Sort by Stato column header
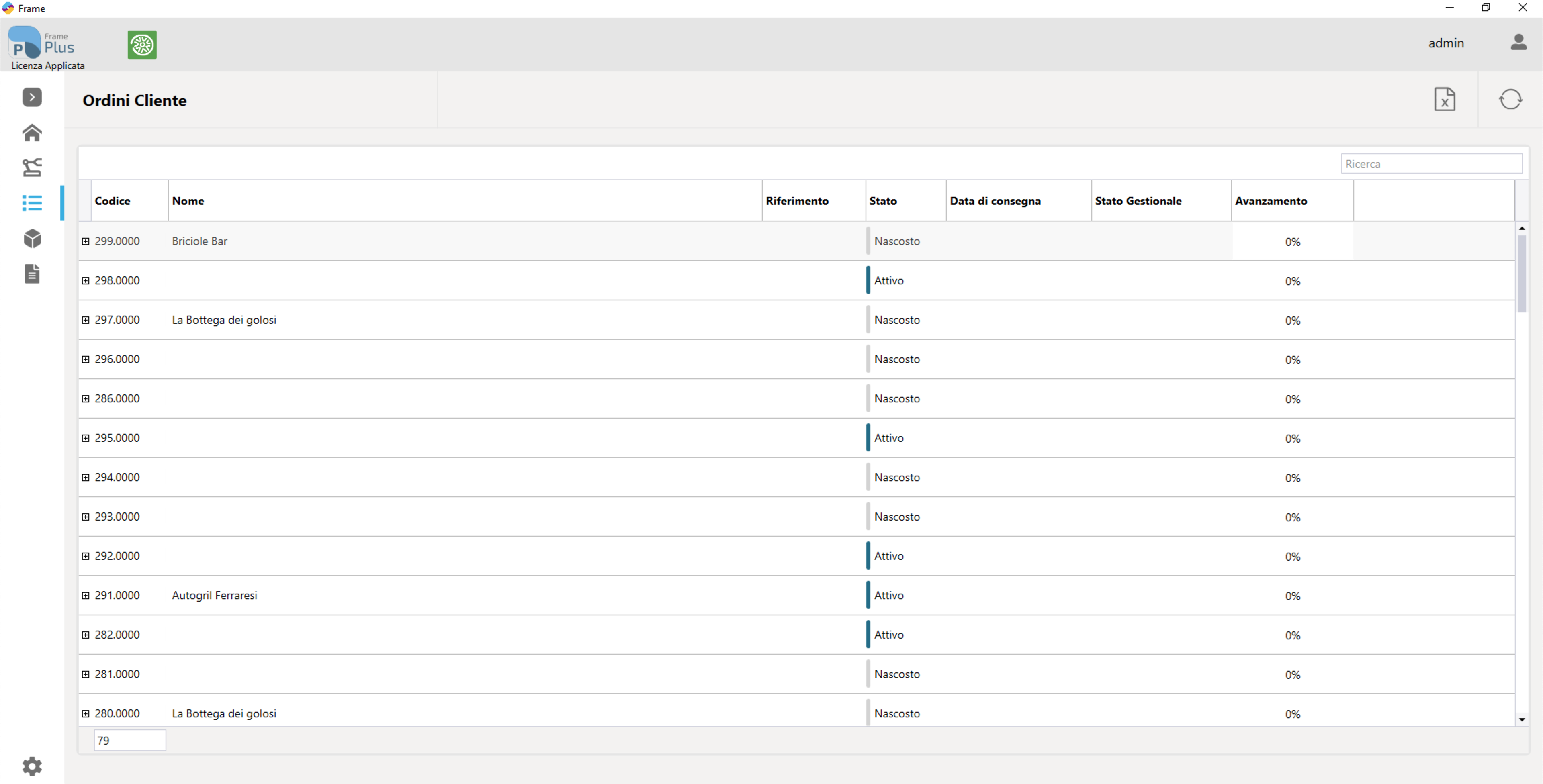1543x784 pixels. 906,201
